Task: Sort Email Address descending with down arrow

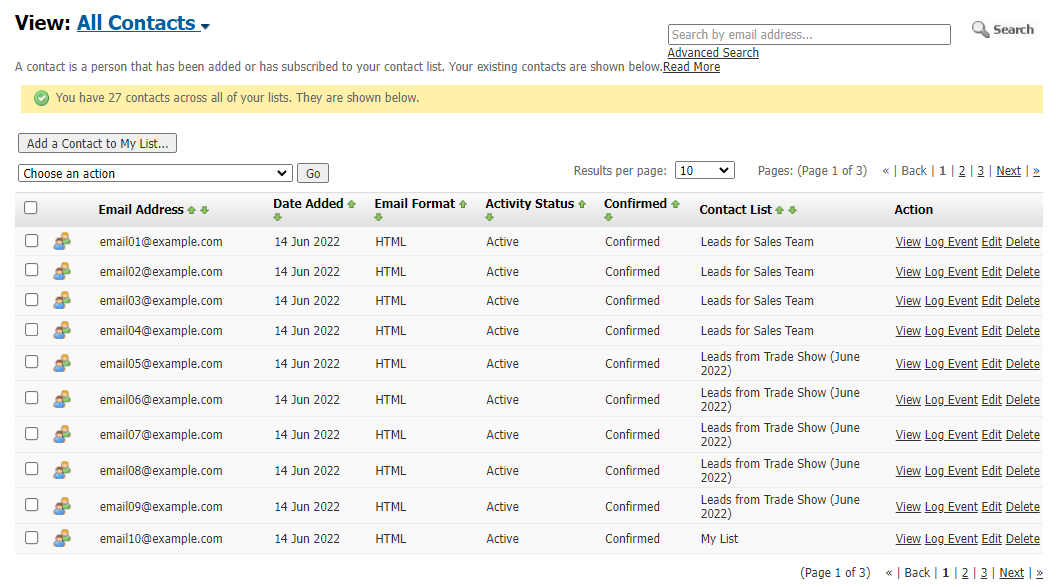Action: [205, 211]
